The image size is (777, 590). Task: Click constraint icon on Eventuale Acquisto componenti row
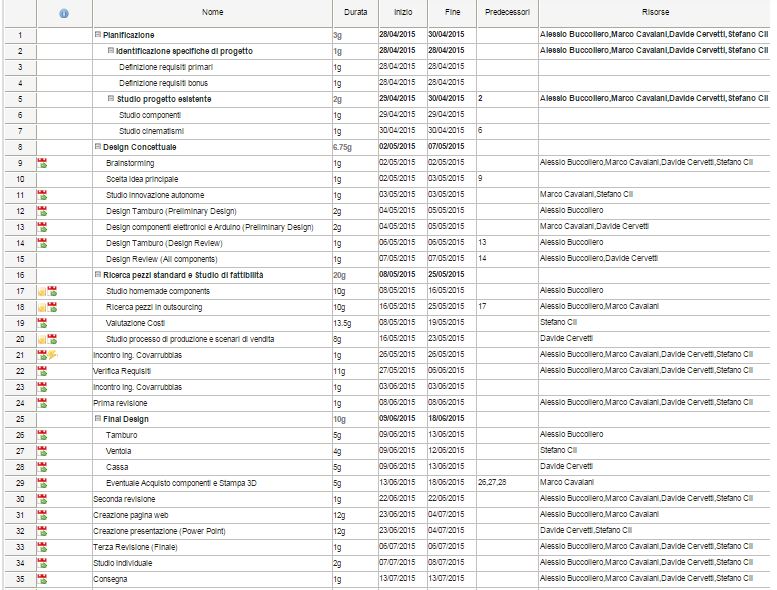click(x=42, y=483)
